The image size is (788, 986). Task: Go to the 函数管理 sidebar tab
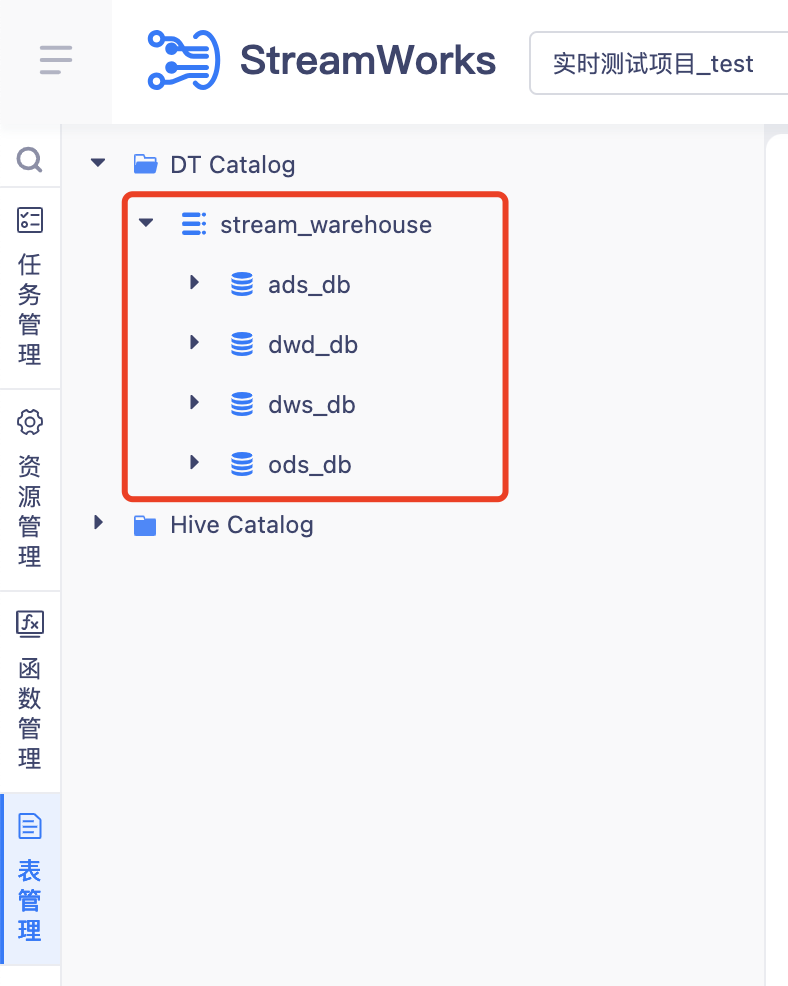pos(30,690)
